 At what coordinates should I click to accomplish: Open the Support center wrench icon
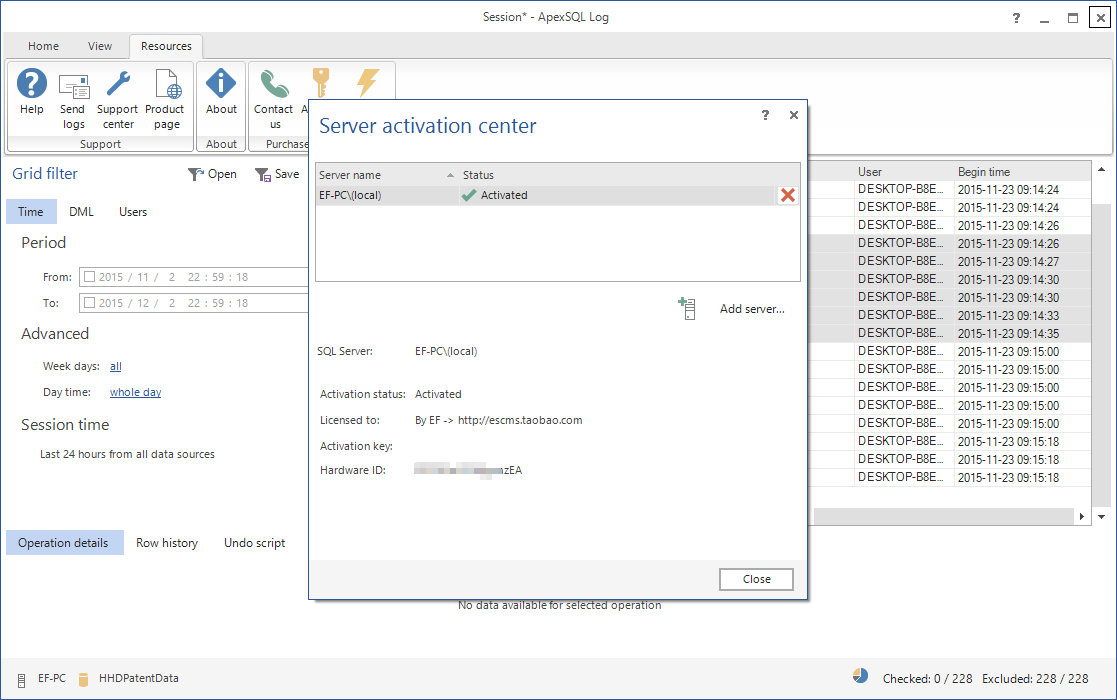coord(118,83)
